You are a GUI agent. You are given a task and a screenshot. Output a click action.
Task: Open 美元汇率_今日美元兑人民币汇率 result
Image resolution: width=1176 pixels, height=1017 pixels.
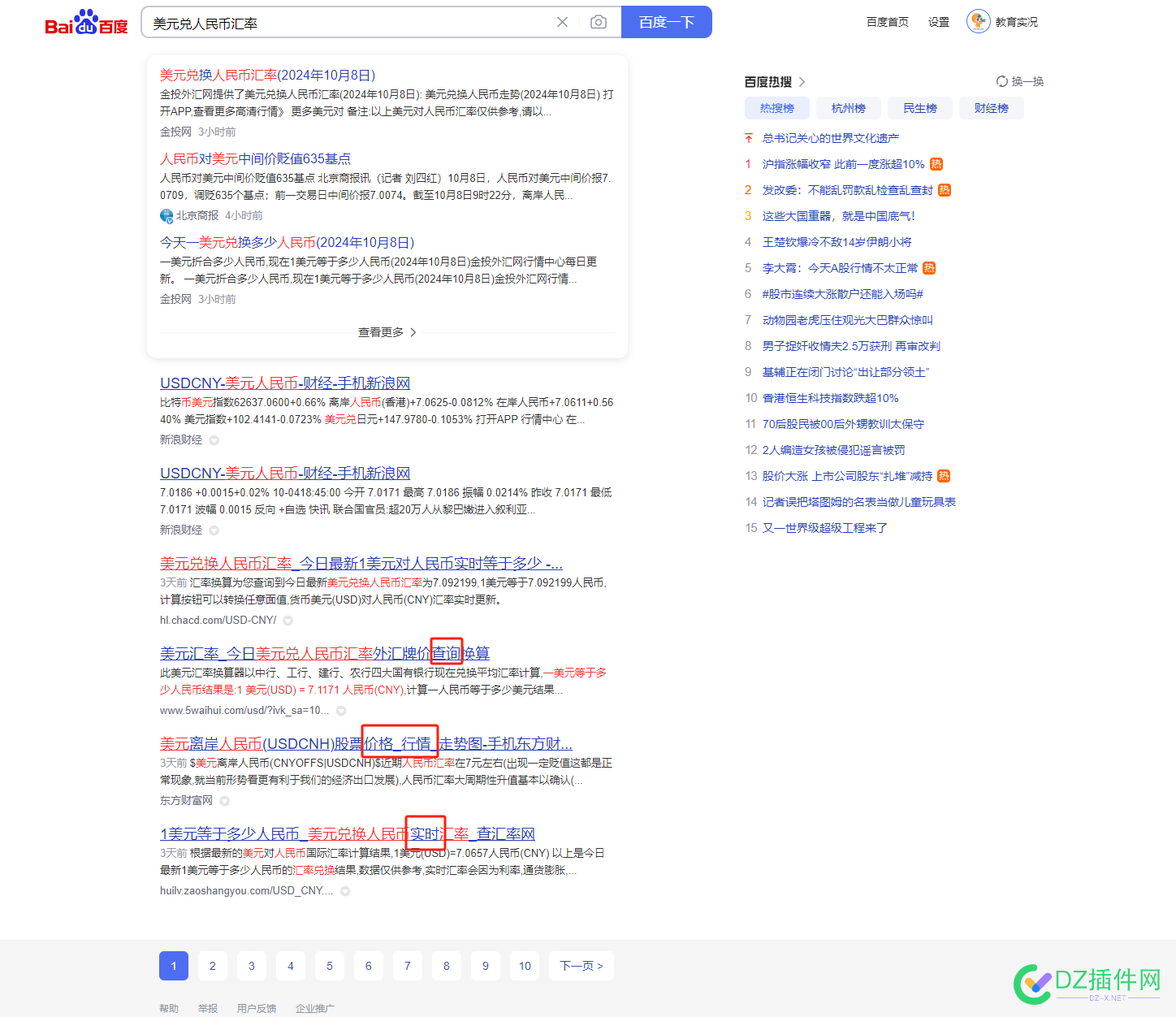point(325,653)
